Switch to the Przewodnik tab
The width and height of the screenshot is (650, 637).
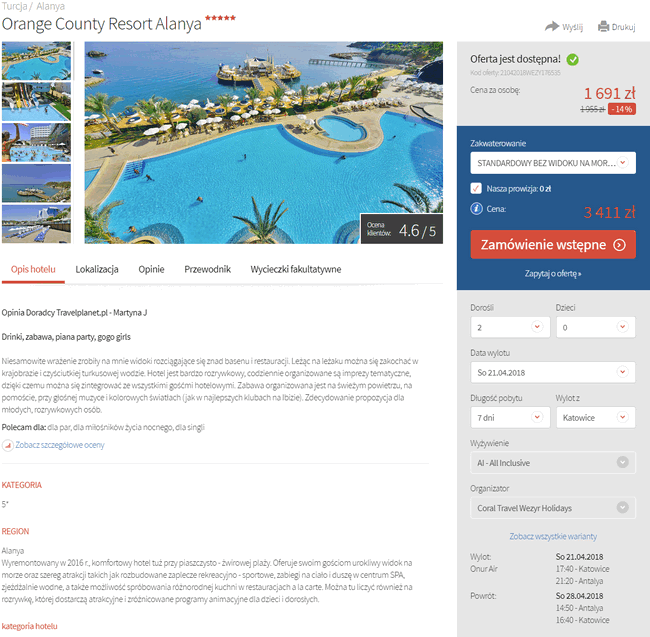point(207,269)
